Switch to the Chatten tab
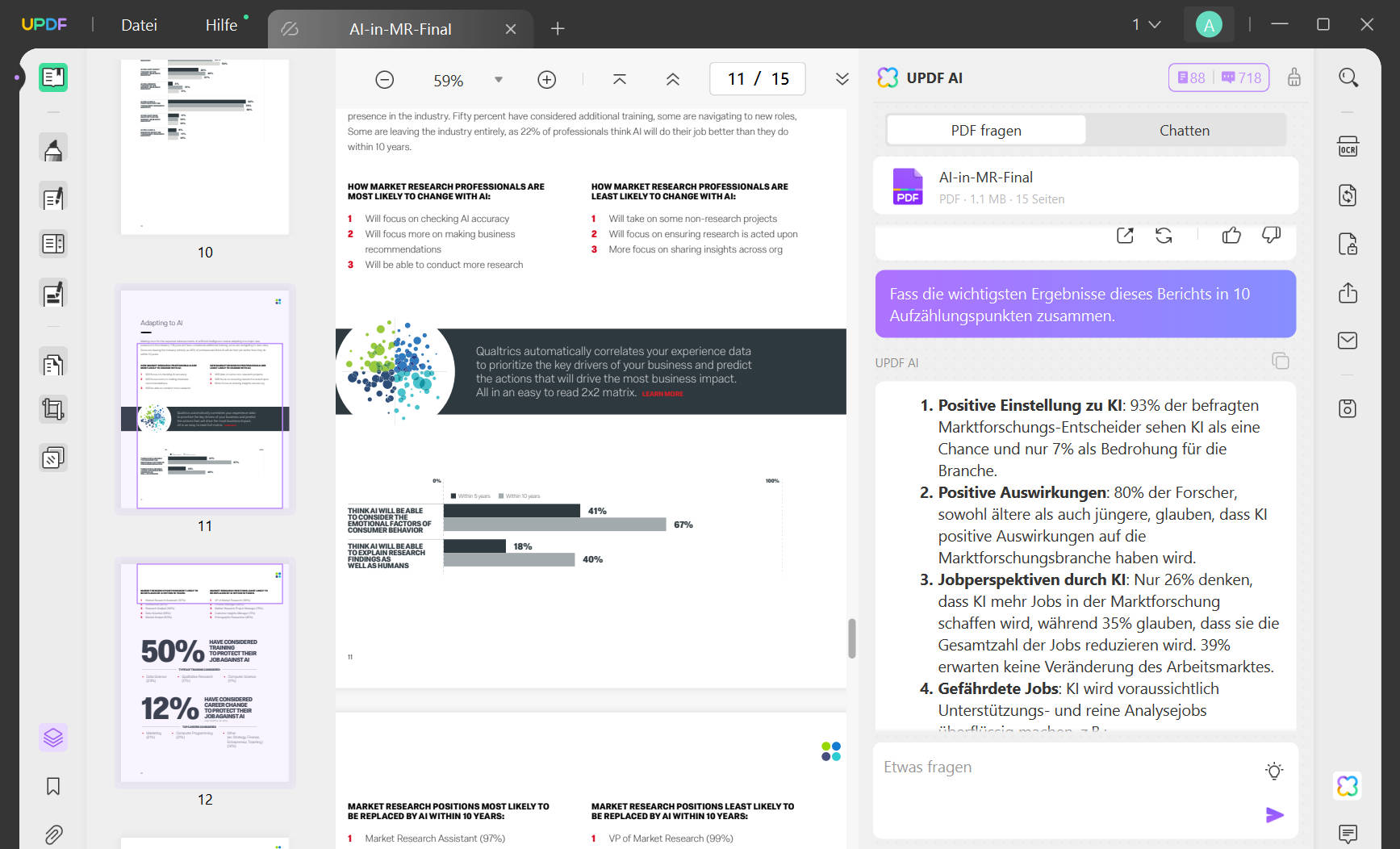1400x849 pixels. [1185, 130]
